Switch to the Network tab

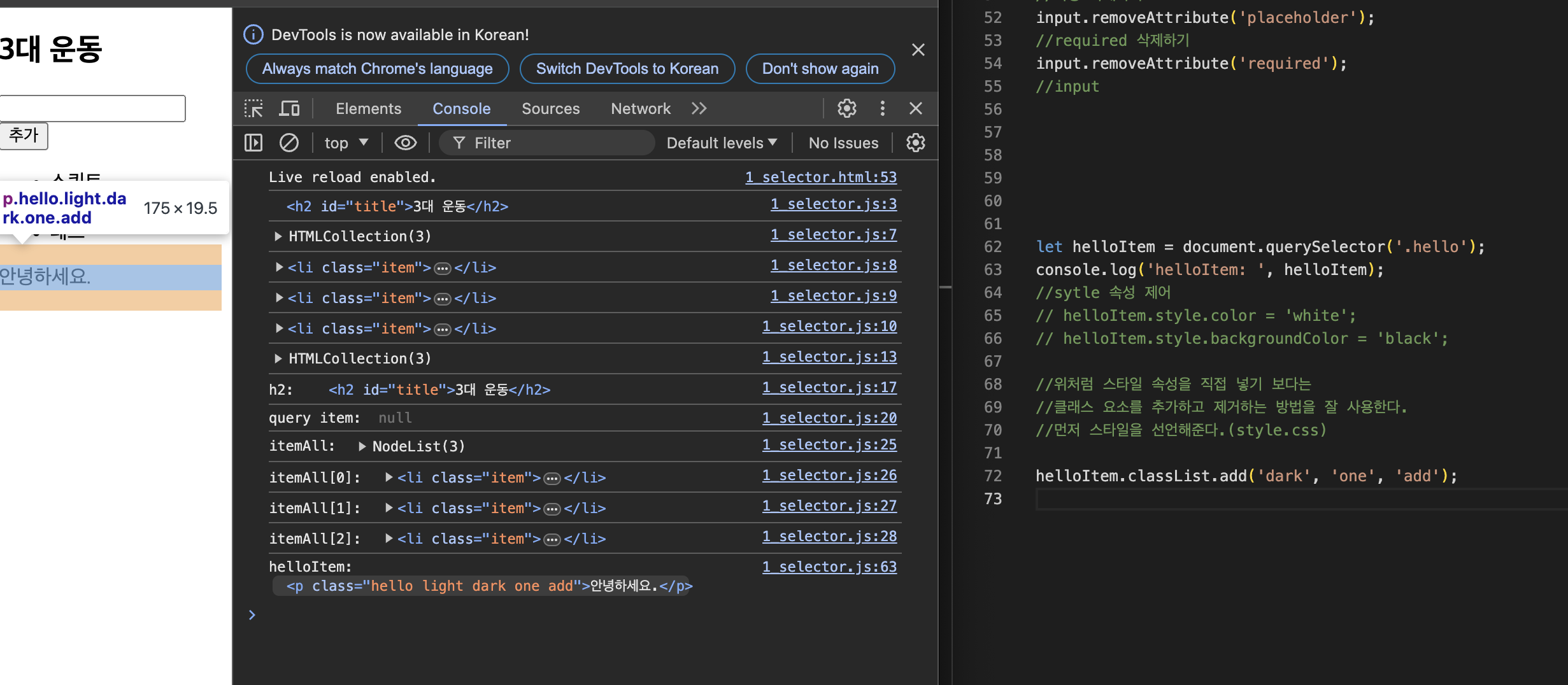pos(641,109)
